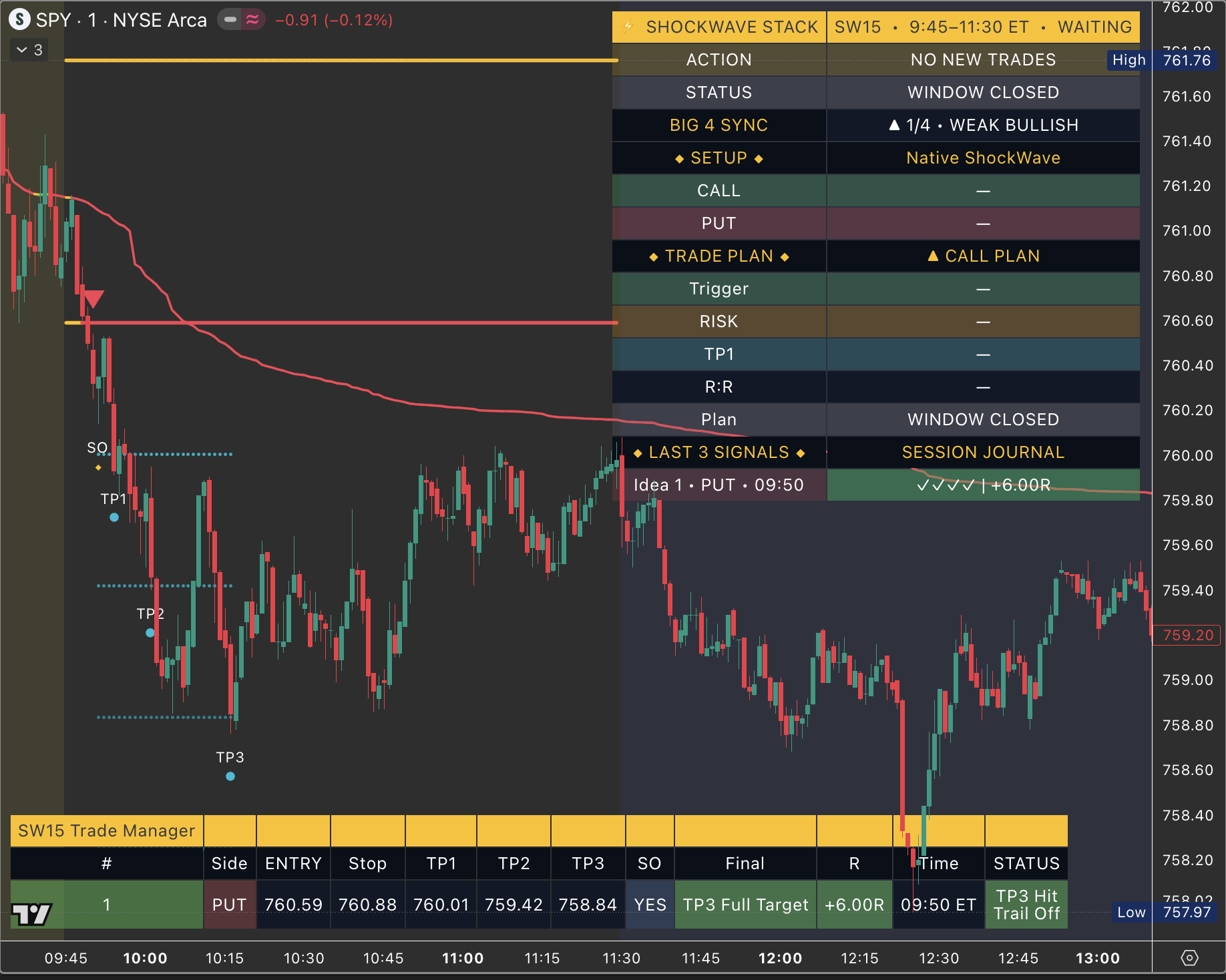Screen dimensions: 1226x980
Task: Open chart settings gear icon
Action: 1189,958
